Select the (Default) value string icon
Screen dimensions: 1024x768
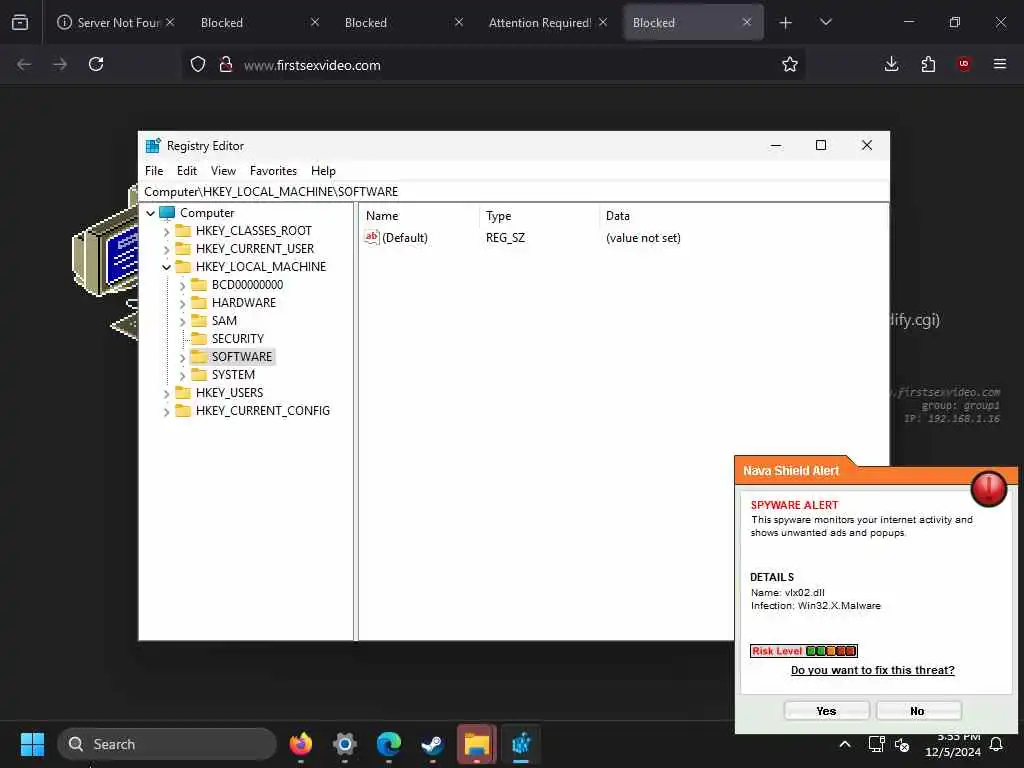372,238
